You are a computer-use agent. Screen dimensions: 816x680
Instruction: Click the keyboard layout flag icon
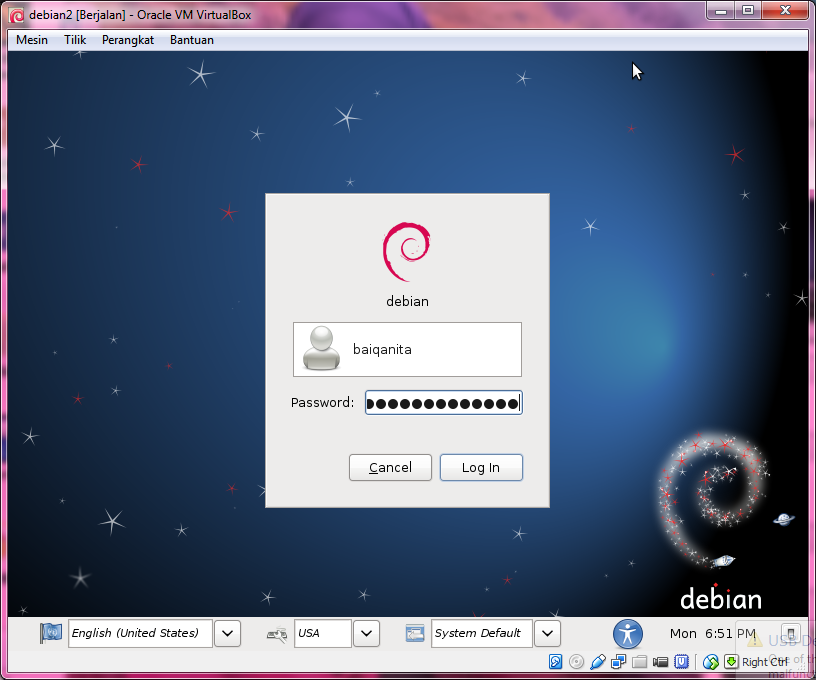(51, 633)
